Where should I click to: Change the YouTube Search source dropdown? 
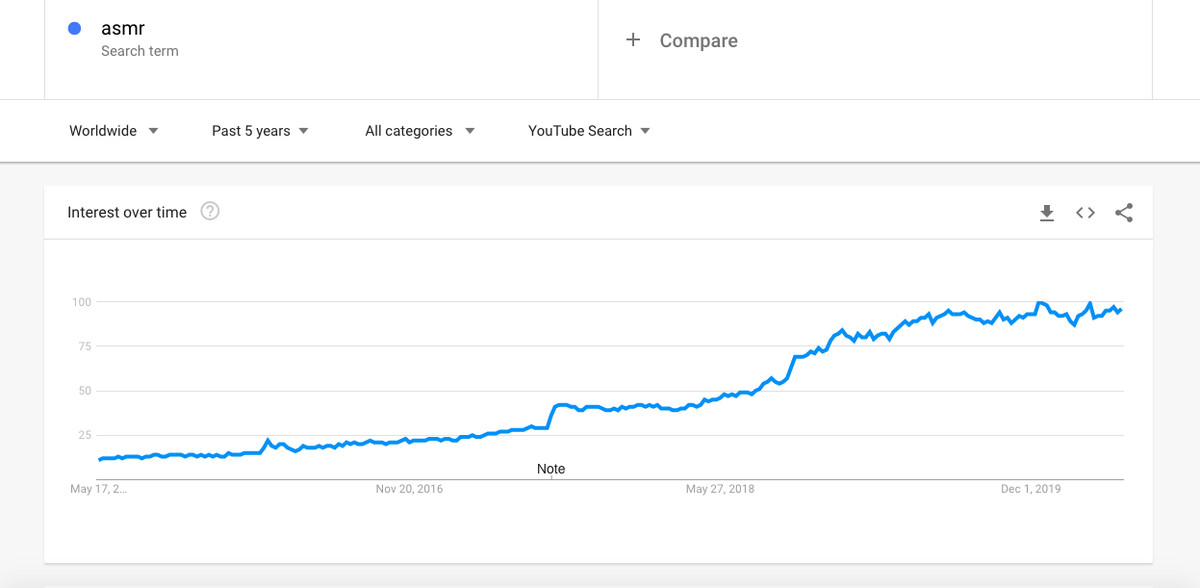tap(589, 131)
